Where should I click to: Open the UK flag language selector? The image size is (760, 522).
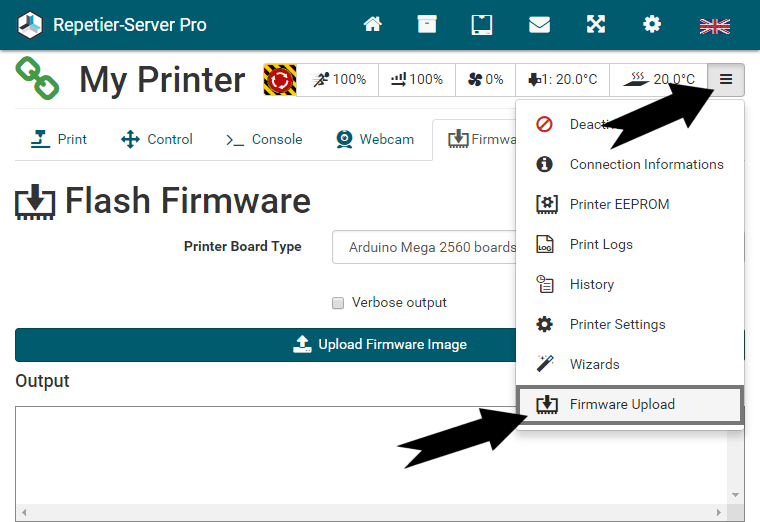(x=714, y=26)
